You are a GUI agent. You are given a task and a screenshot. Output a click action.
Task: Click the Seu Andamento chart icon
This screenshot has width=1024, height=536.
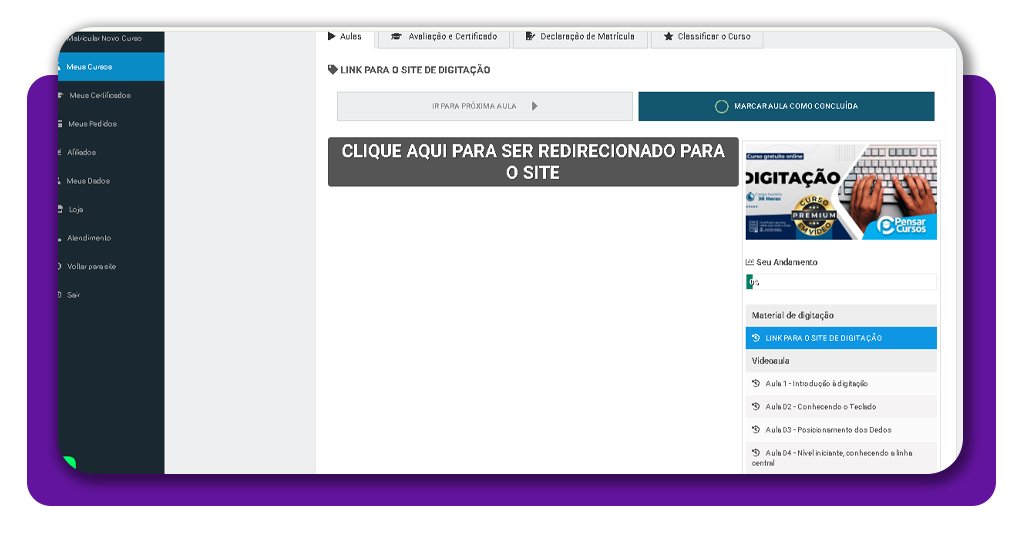[x=749, y=262]
